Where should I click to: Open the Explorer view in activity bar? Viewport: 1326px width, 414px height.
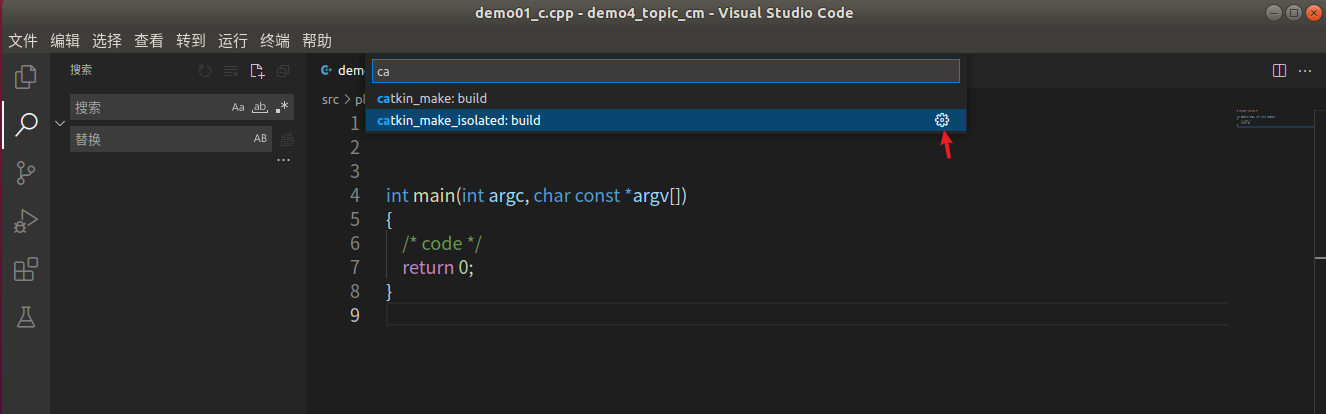pyautogui.click(x=26, y=76)
